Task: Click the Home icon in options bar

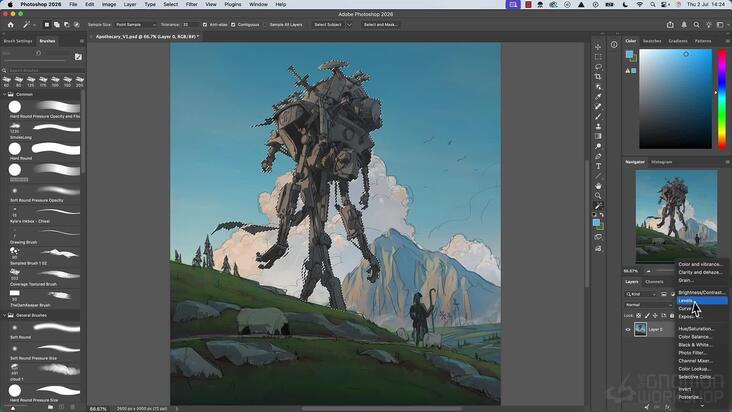Action: coord(11,25)
